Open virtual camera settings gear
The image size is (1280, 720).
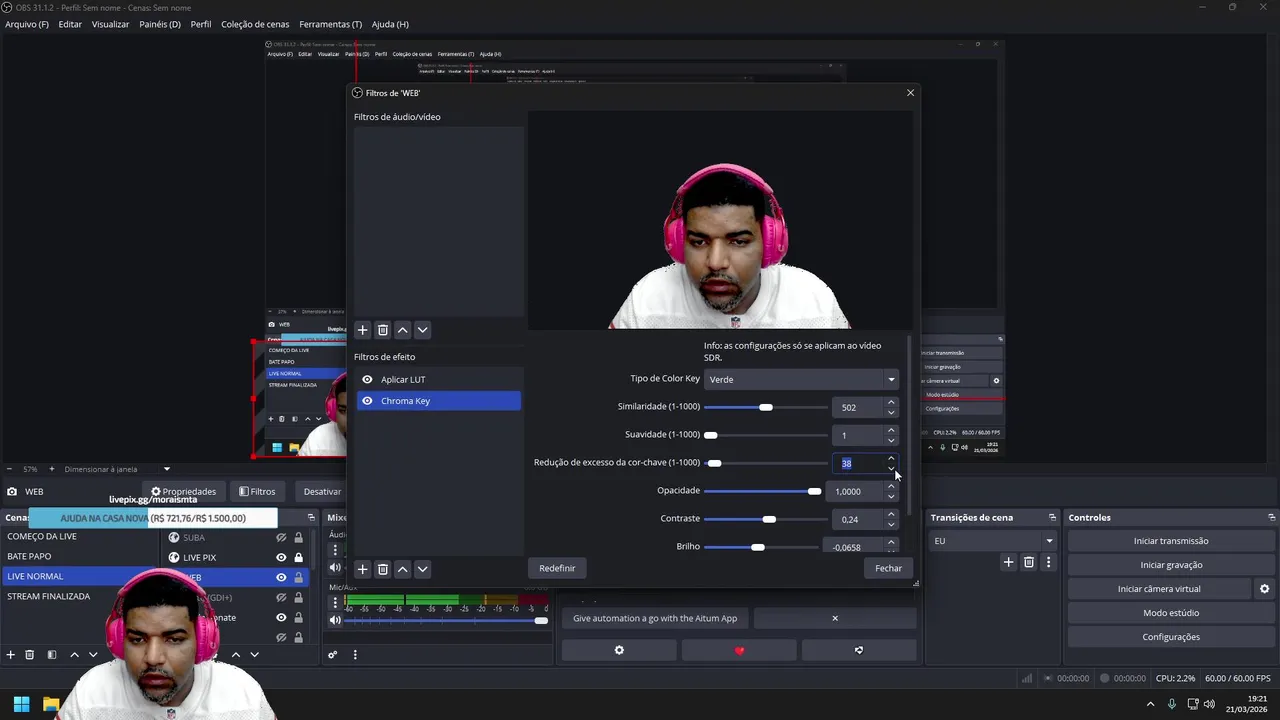pyautogui.click(x=1264, y=589)
